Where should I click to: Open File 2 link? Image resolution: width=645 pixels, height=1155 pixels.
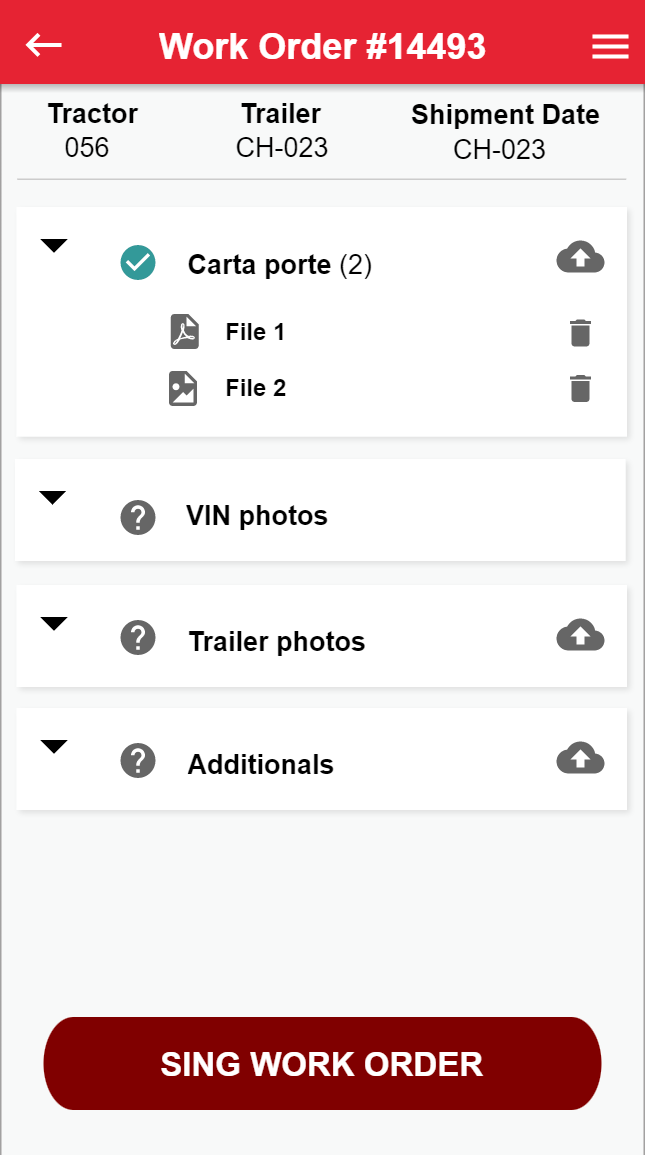pos(256,388)
